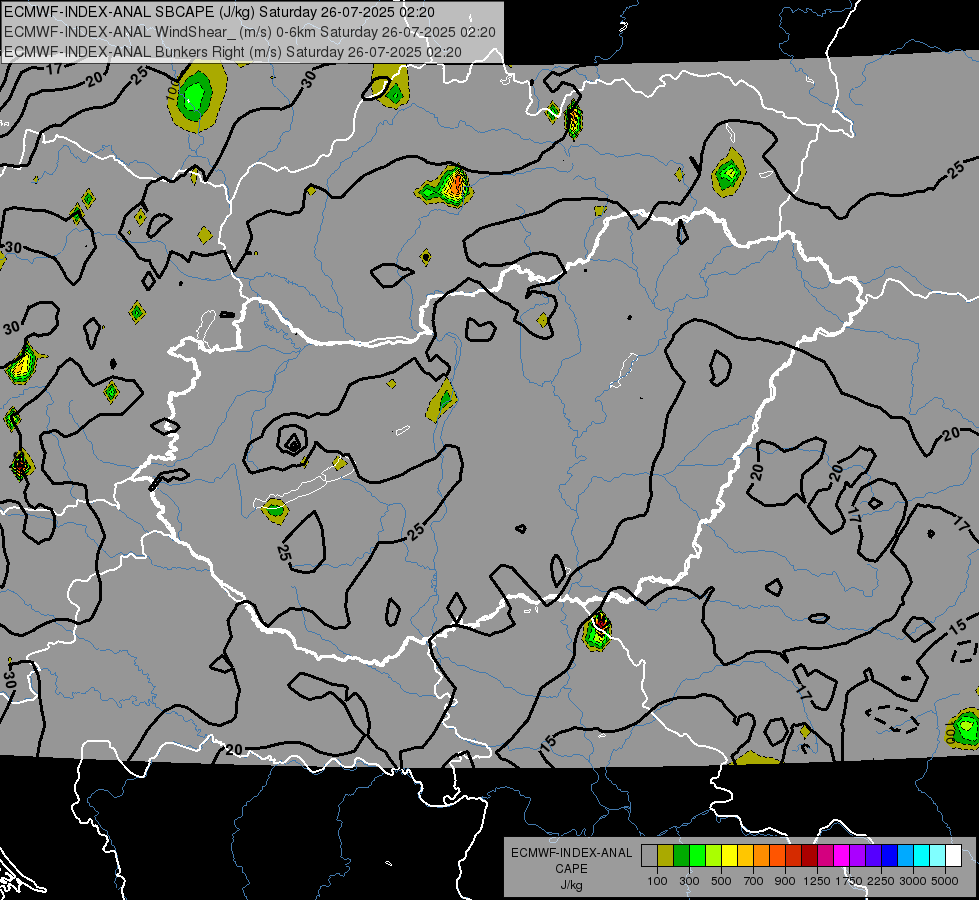Click the 1750 legend scale value

tap(849, 881)
